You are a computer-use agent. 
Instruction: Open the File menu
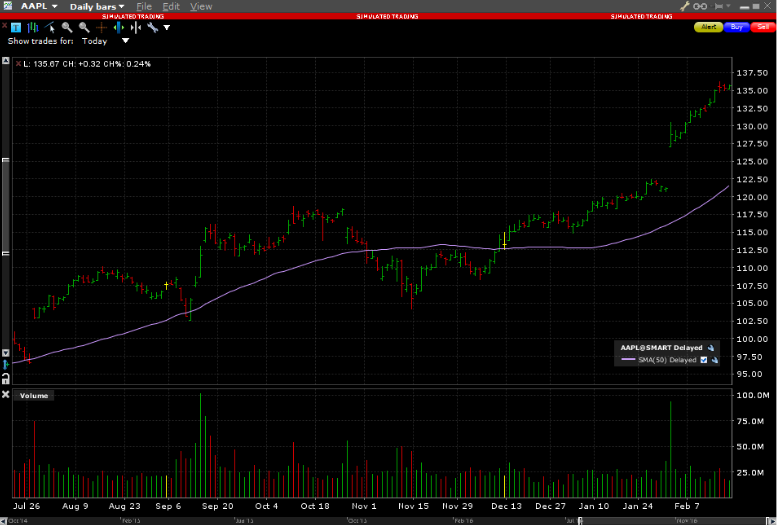144,6
